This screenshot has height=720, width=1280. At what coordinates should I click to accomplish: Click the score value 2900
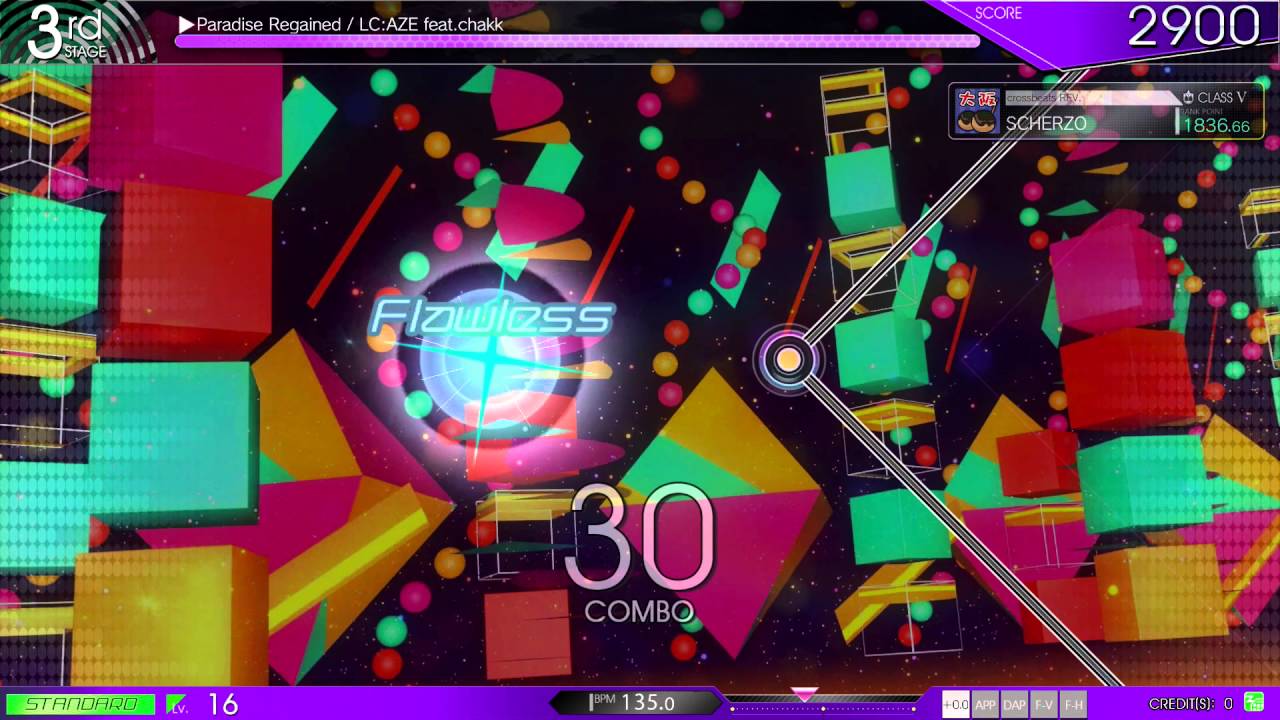tap(1193, 26)
